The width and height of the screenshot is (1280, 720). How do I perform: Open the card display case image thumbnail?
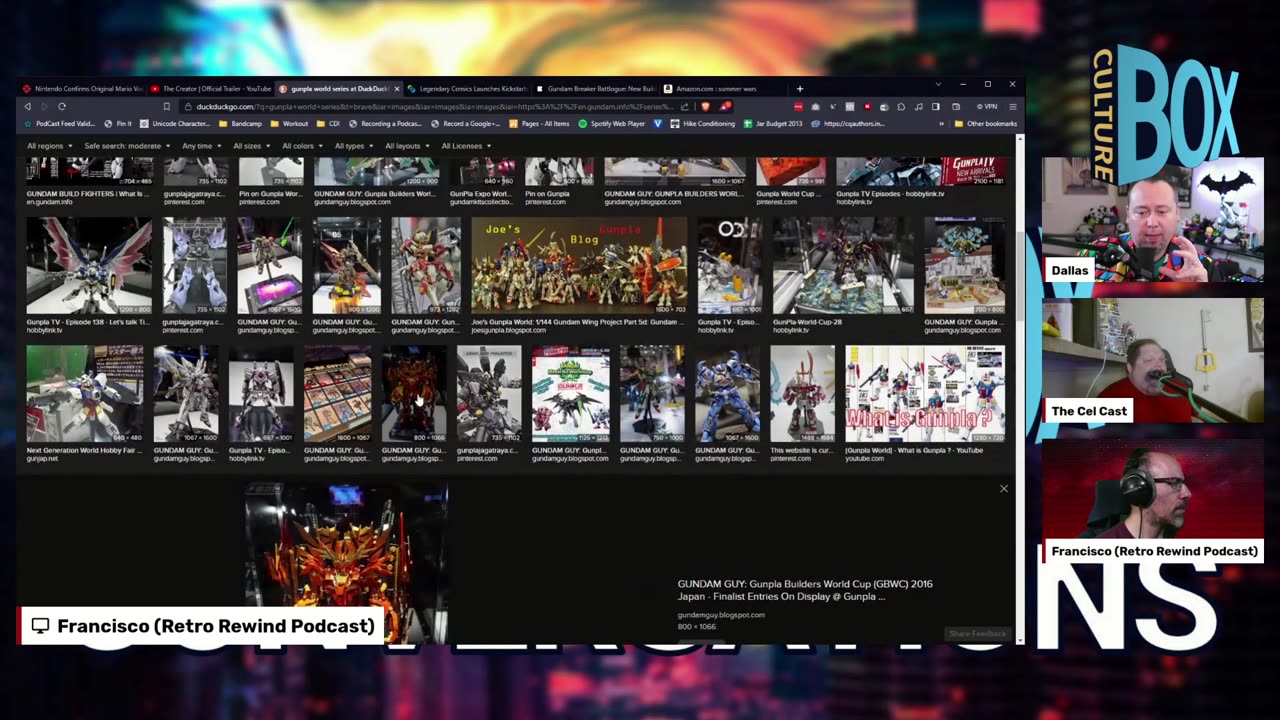338,394
